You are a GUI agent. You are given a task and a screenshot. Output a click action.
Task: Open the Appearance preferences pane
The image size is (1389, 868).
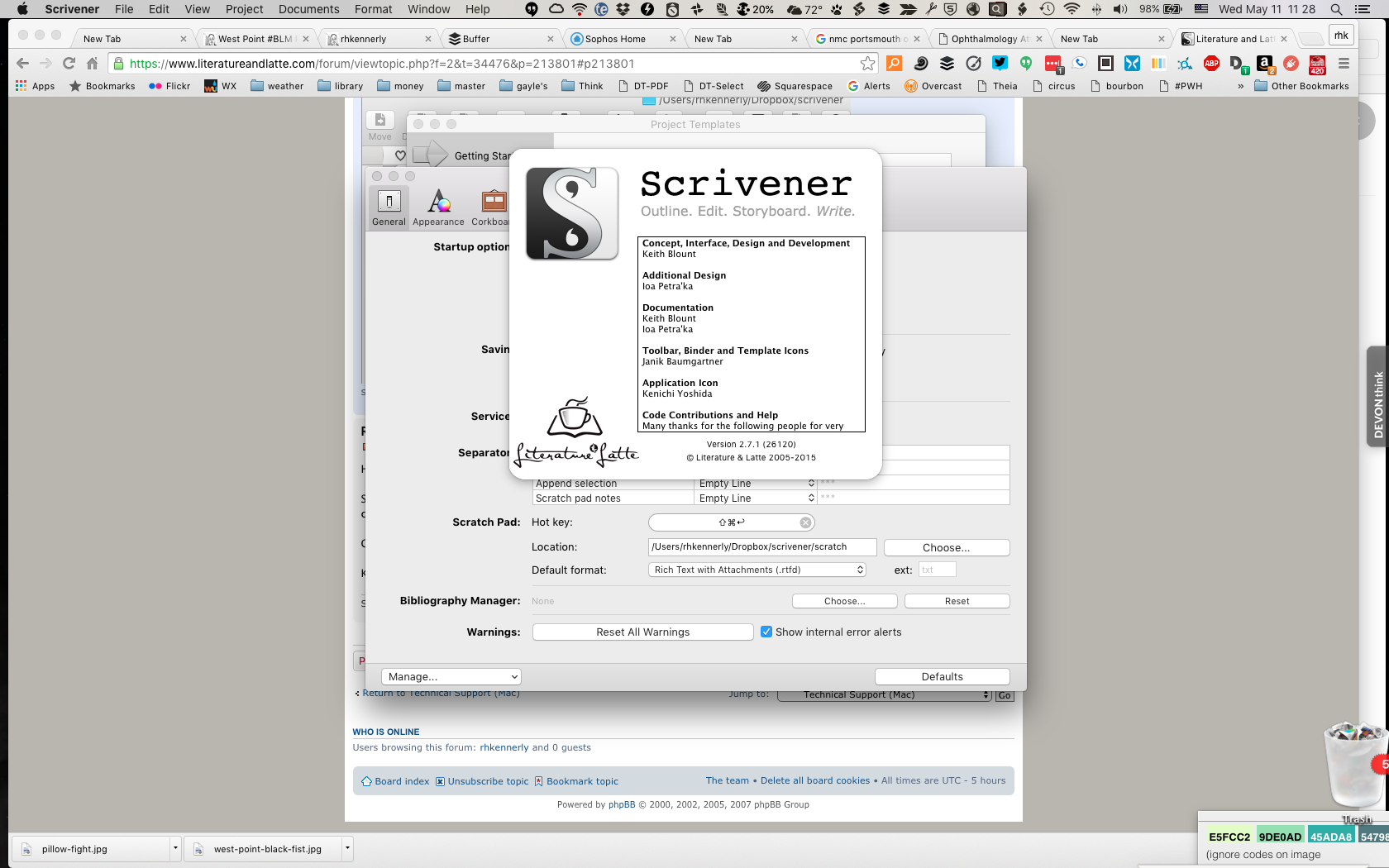click(438, 207)
